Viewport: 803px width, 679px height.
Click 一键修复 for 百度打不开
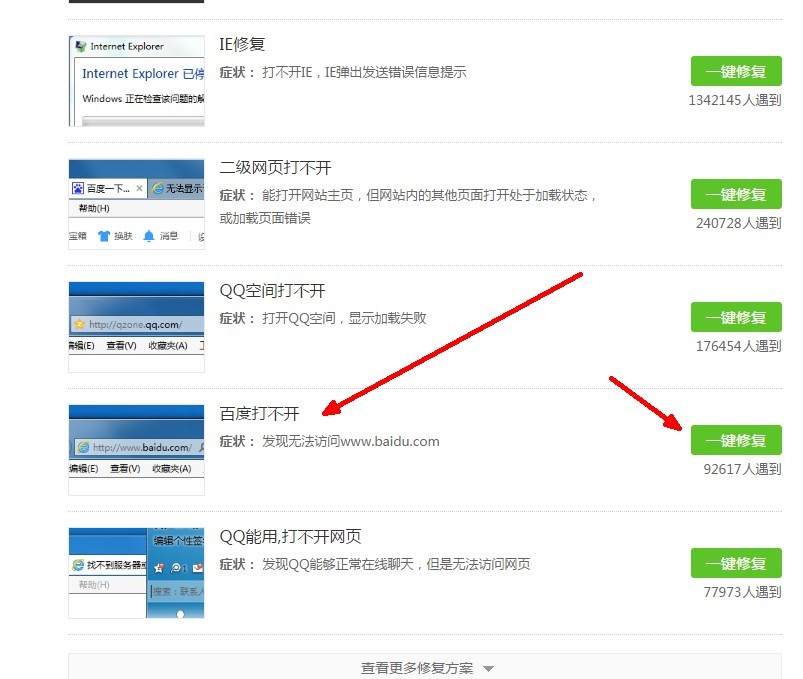pyautogui.click(x=736, y=440)
